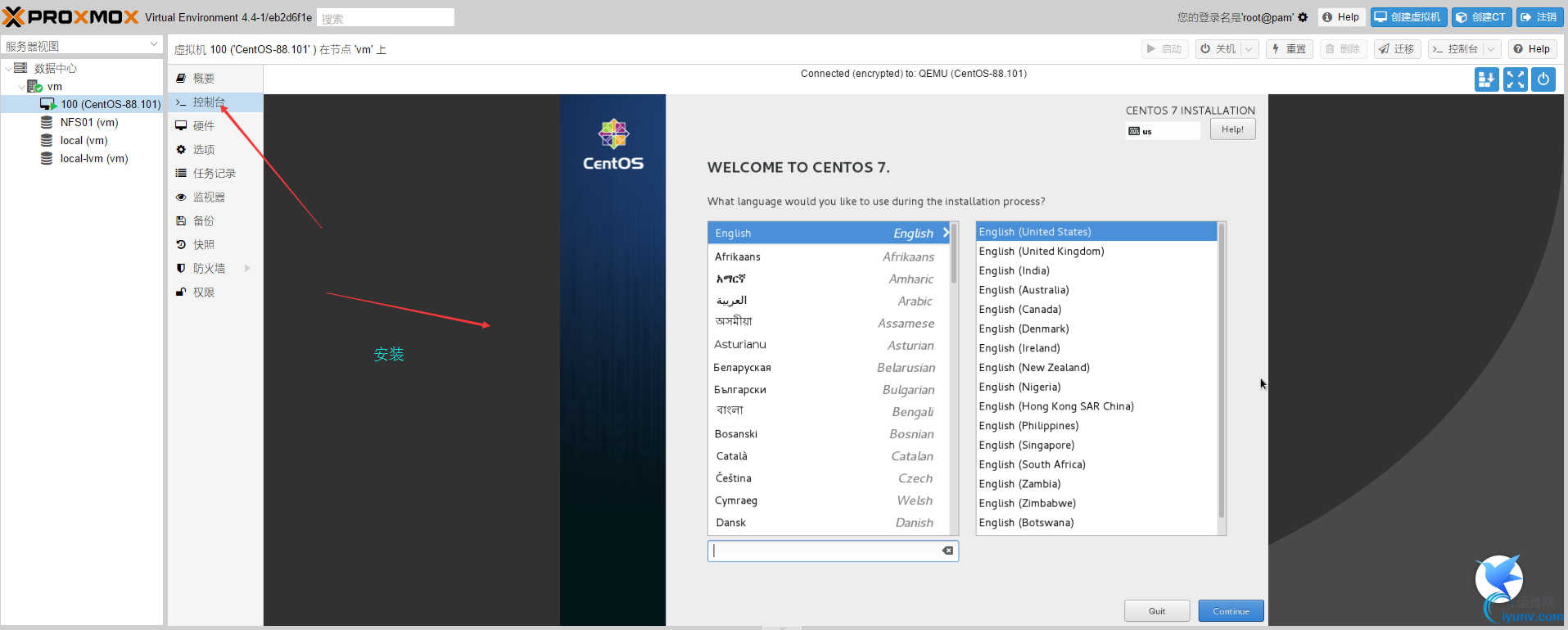Screen dimensions: 1568x630
Task: Select English language row
Action: 828,233
